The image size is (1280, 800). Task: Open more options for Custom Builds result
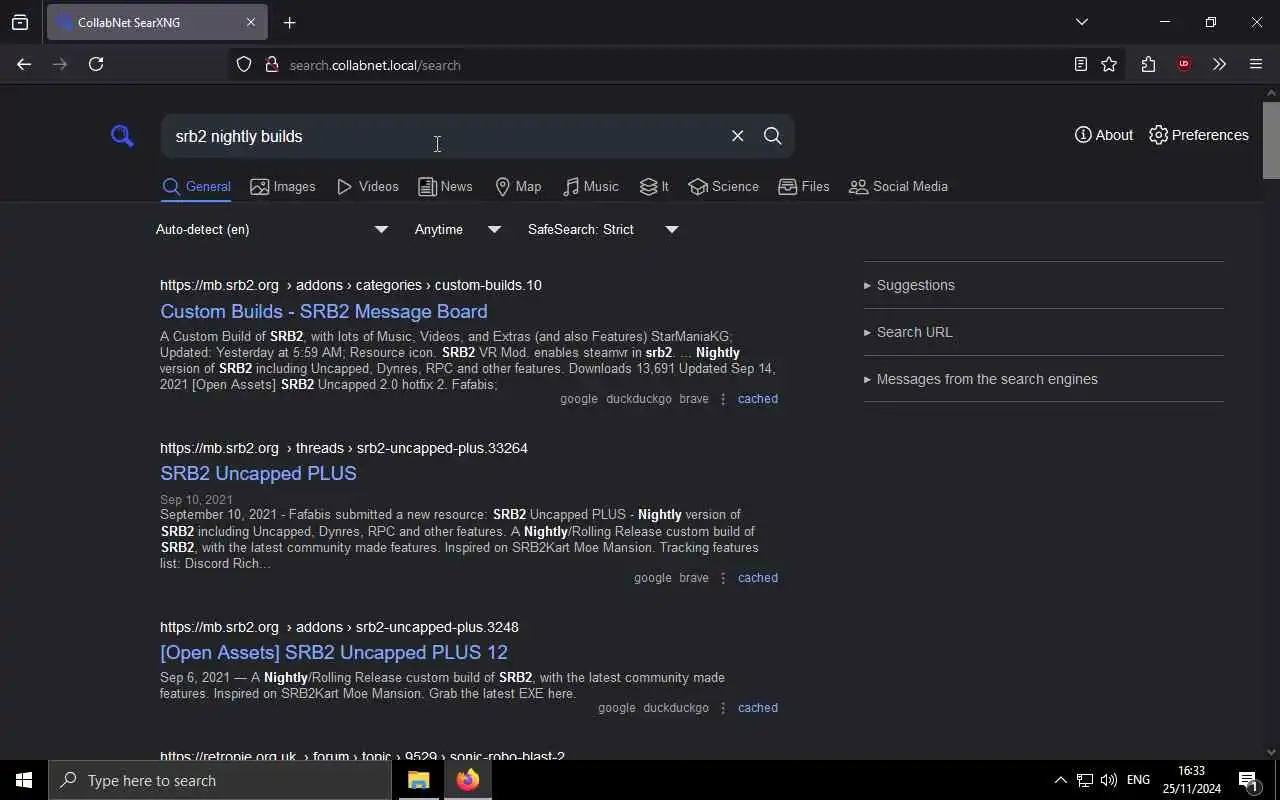723,399
